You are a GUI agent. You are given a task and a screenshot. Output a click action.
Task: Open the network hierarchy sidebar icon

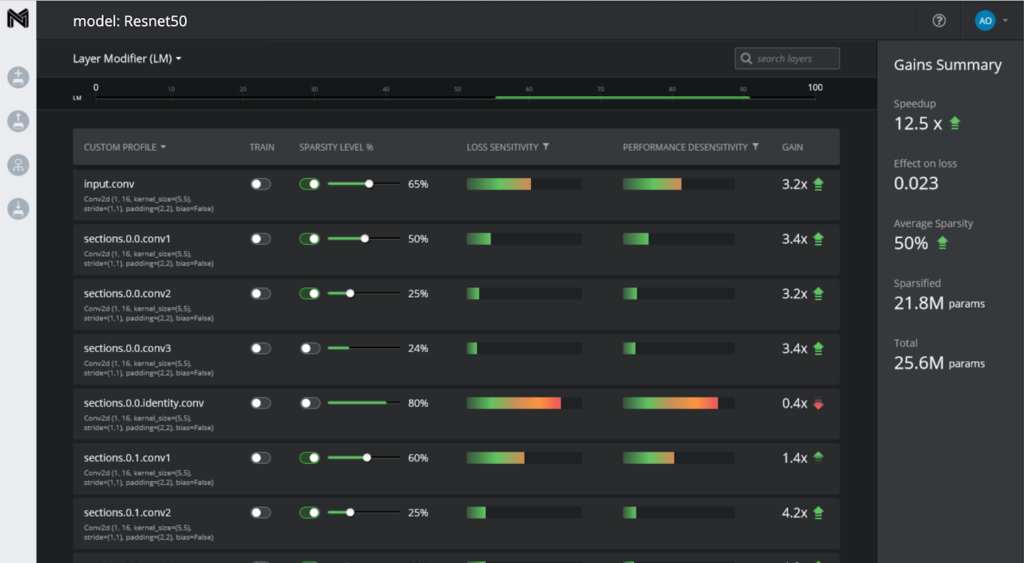point(18,165)
